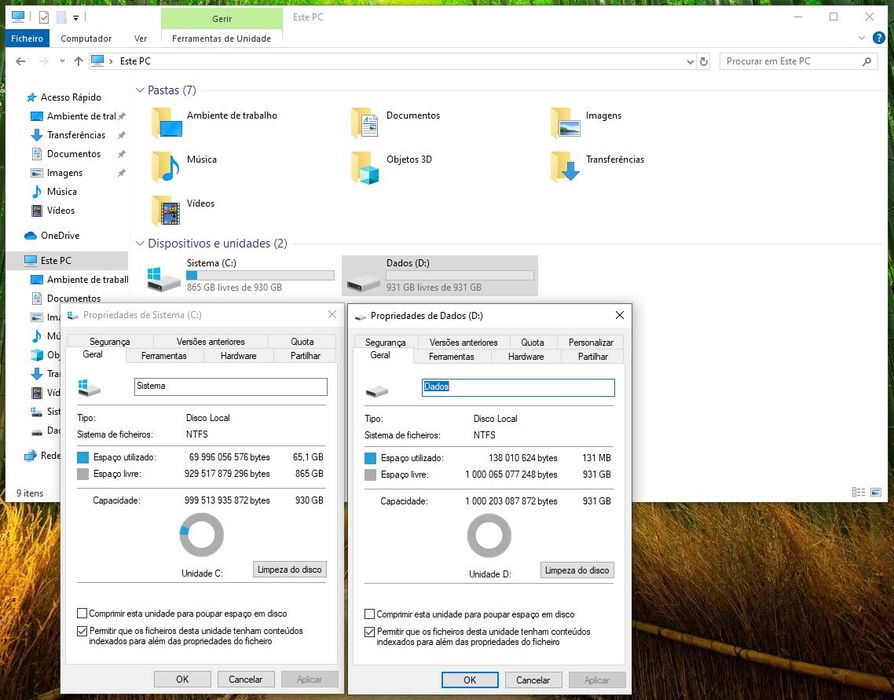This screenshot has height=700, width=894.
Task: Click the Dados (D:) capacity usage bar
Action: click(x=460, y=275)
